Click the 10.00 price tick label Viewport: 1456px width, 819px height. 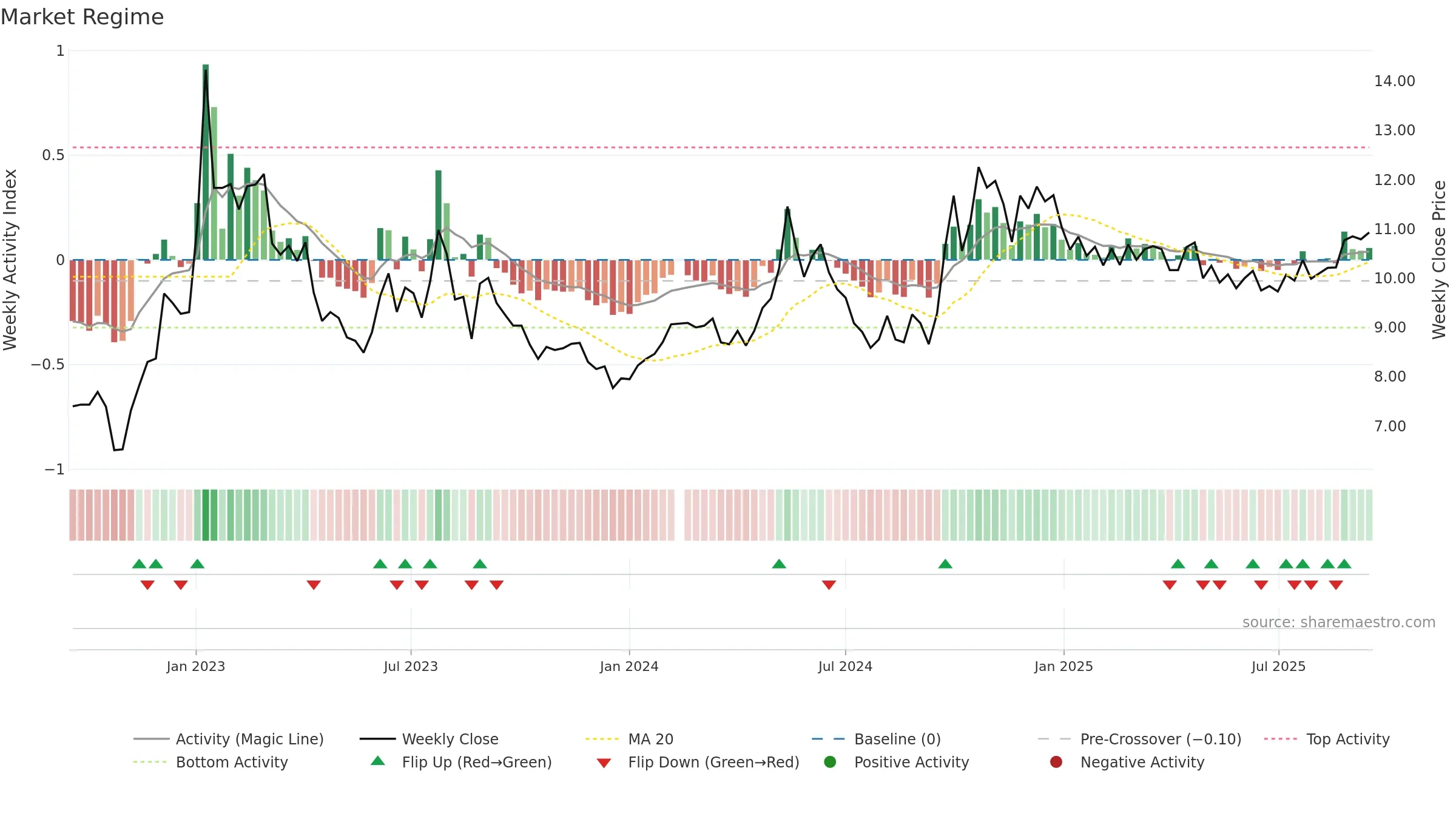pos(1394,278)
